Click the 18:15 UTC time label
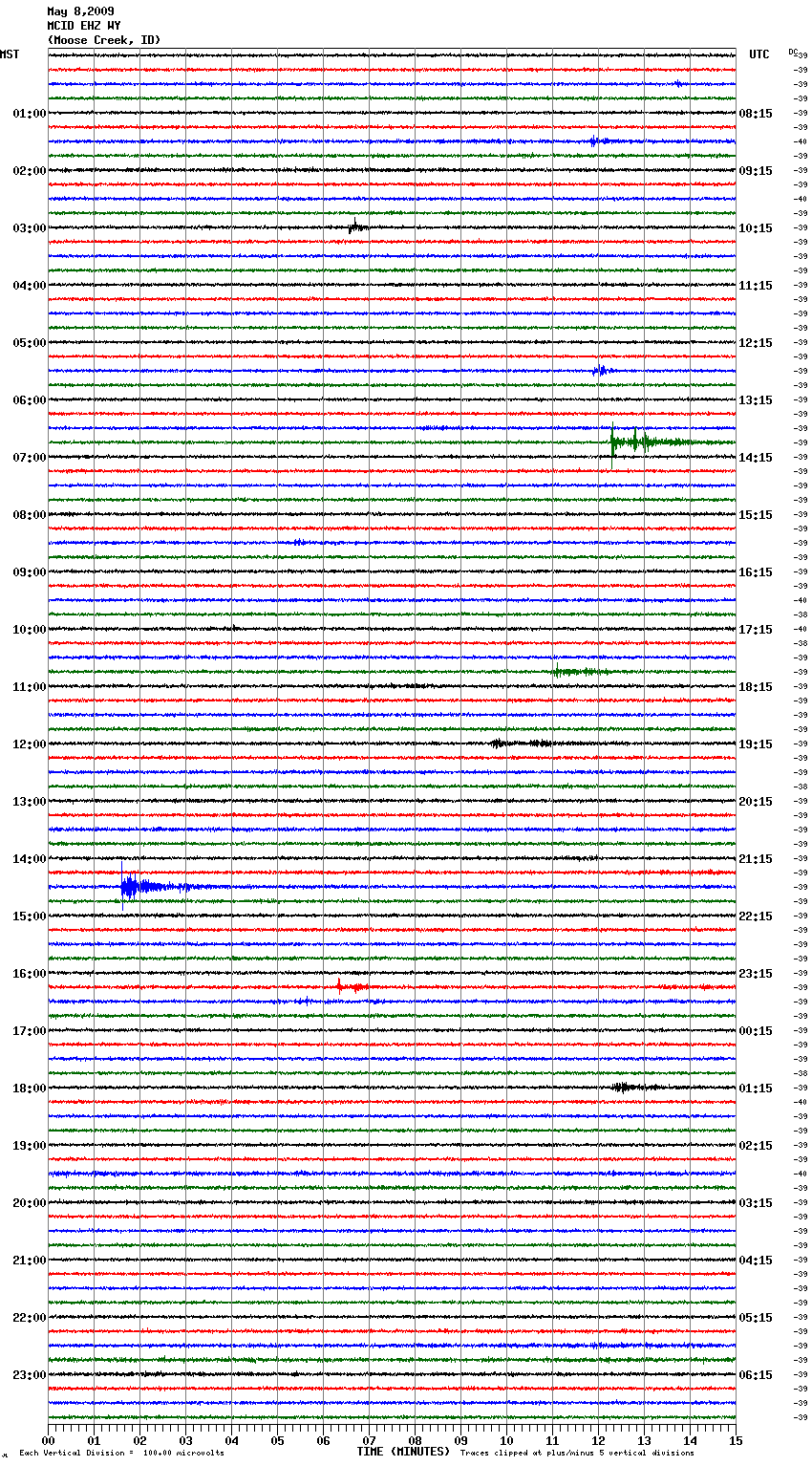This screenshot has height=1466, width=812. click(x=756, y=687)
